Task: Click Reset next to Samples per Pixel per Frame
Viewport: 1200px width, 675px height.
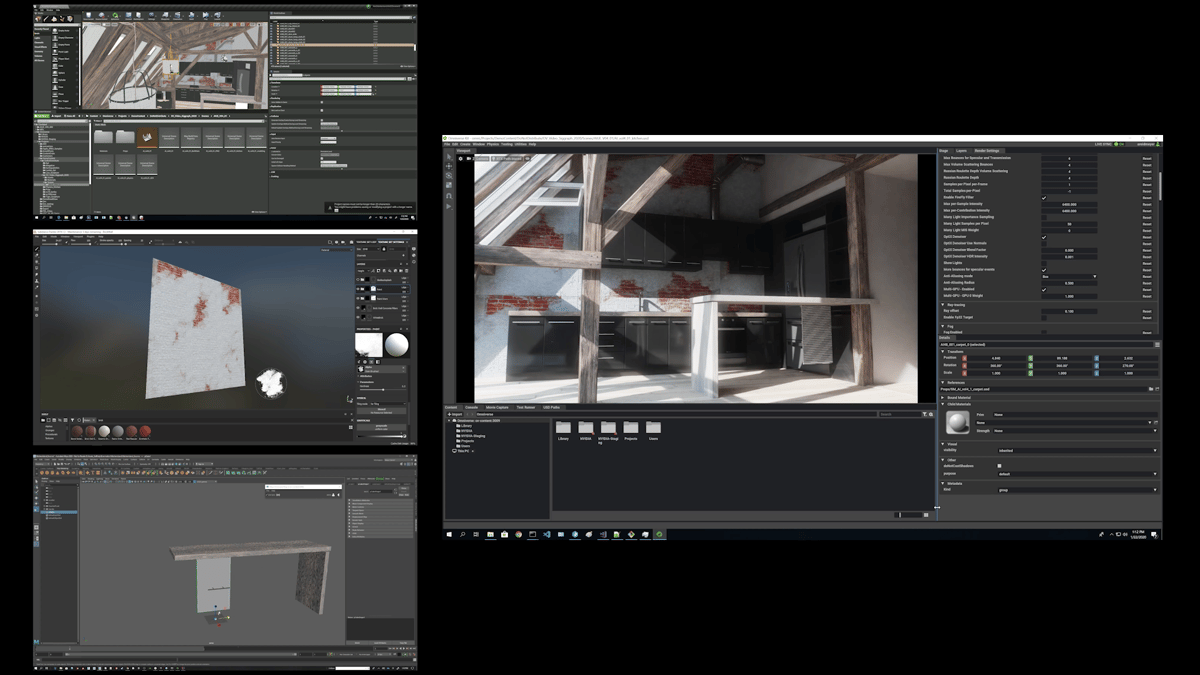Action: 1147,184
